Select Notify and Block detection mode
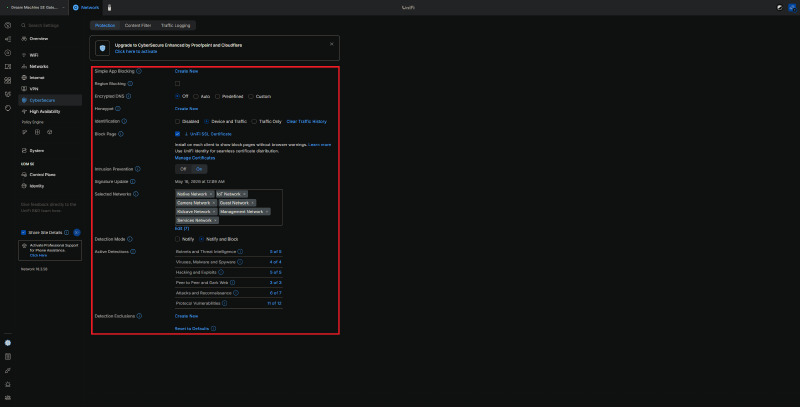This screenshot has height=407, width=800. click(202, 239)
